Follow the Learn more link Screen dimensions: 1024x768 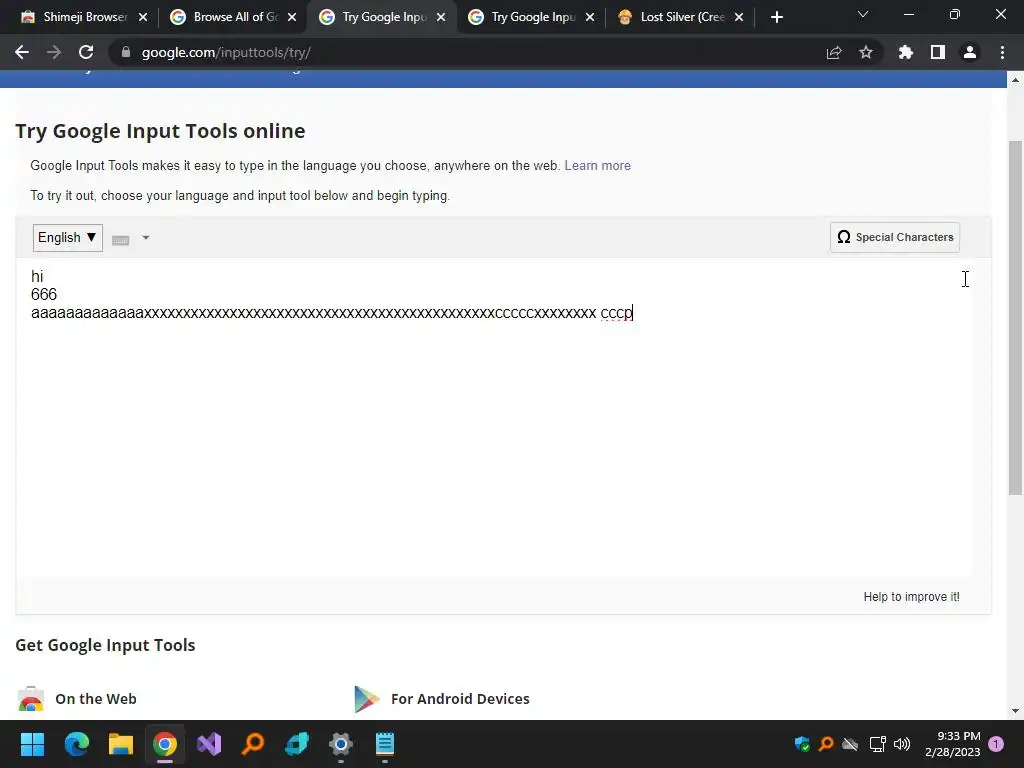click(598, 165)
